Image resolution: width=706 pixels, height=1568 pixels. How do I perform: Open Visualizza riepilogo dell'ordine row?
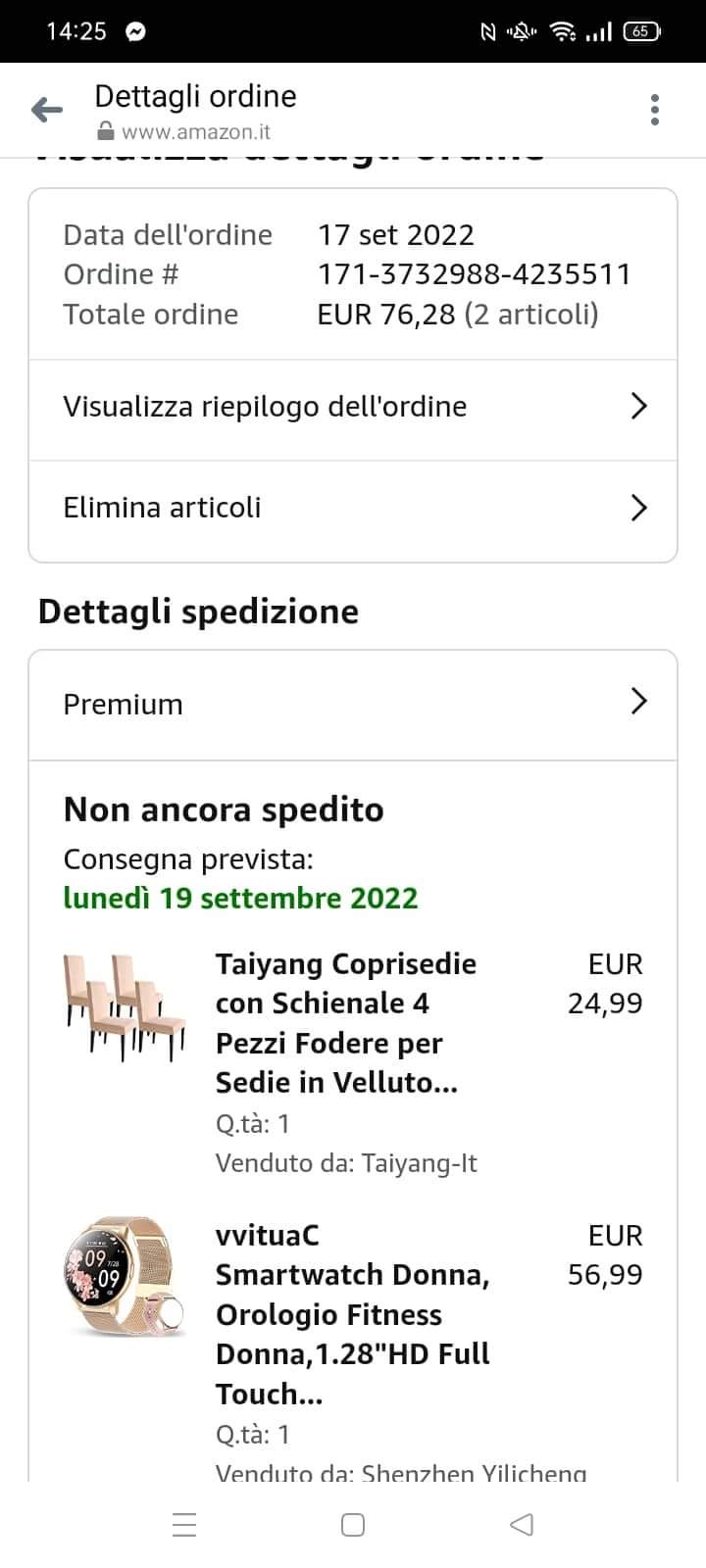[x=265, y=407]
